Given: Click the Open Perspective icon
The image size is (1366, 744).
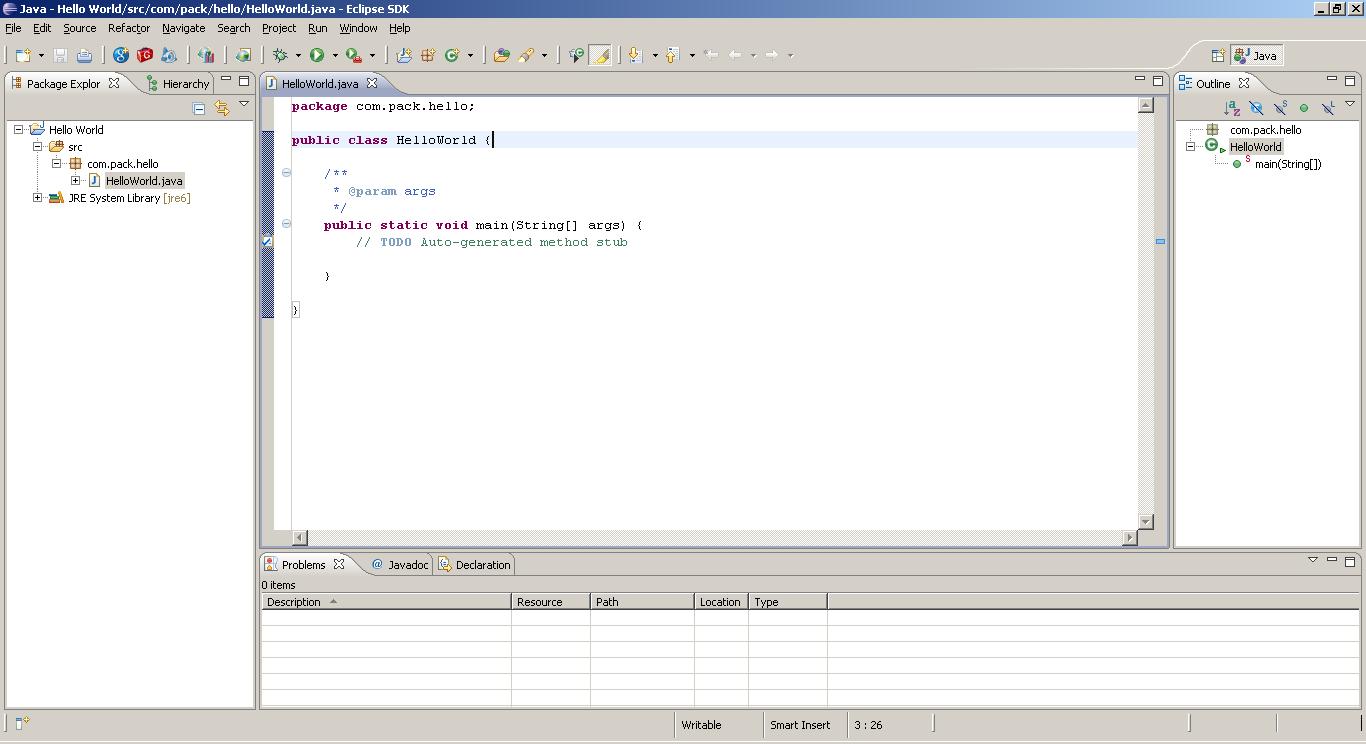Looking at the screenshot, I should [1217, 56].
